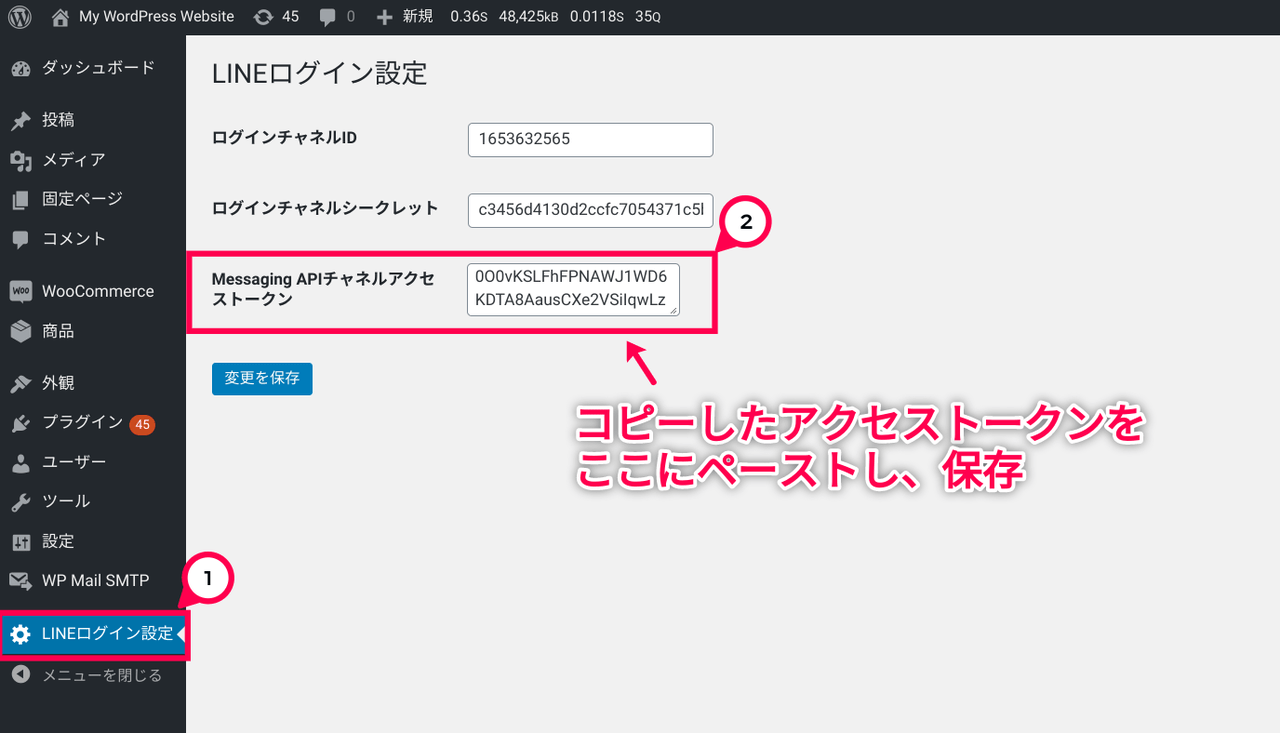The image size is (1280, 733).
Task: Open the 新規 new content menu
Action: (x=419, y=17)
